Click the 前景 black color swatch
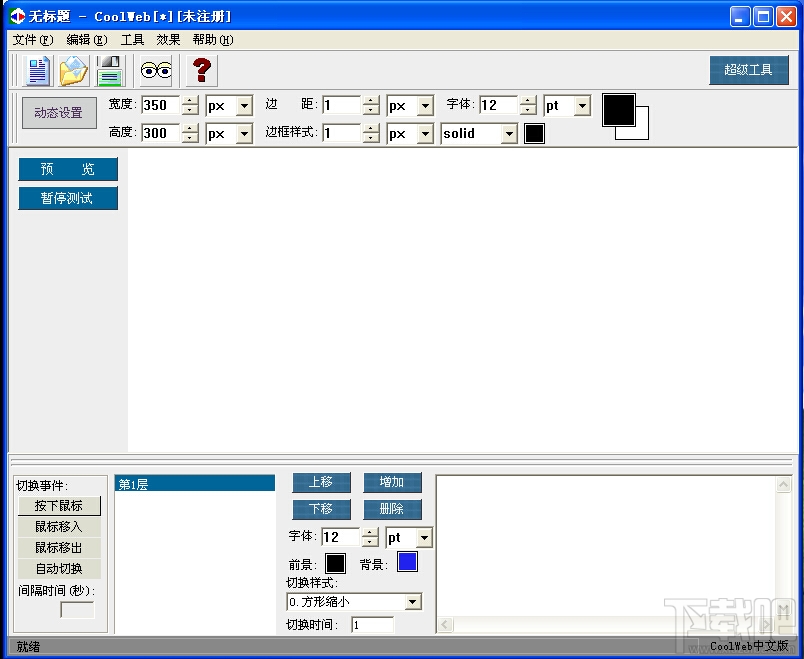The width and height of the screenshot is (804, 659). point(335,564)
